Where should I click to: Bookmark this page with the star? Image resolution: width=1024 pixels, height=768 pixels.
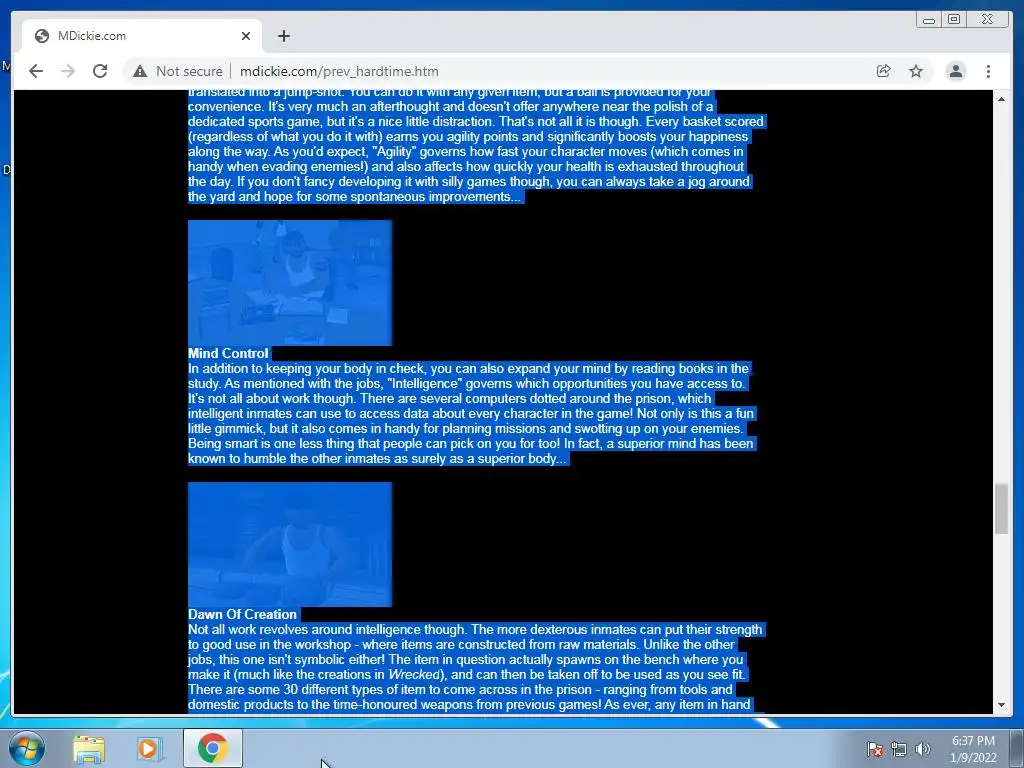[916, 71]
